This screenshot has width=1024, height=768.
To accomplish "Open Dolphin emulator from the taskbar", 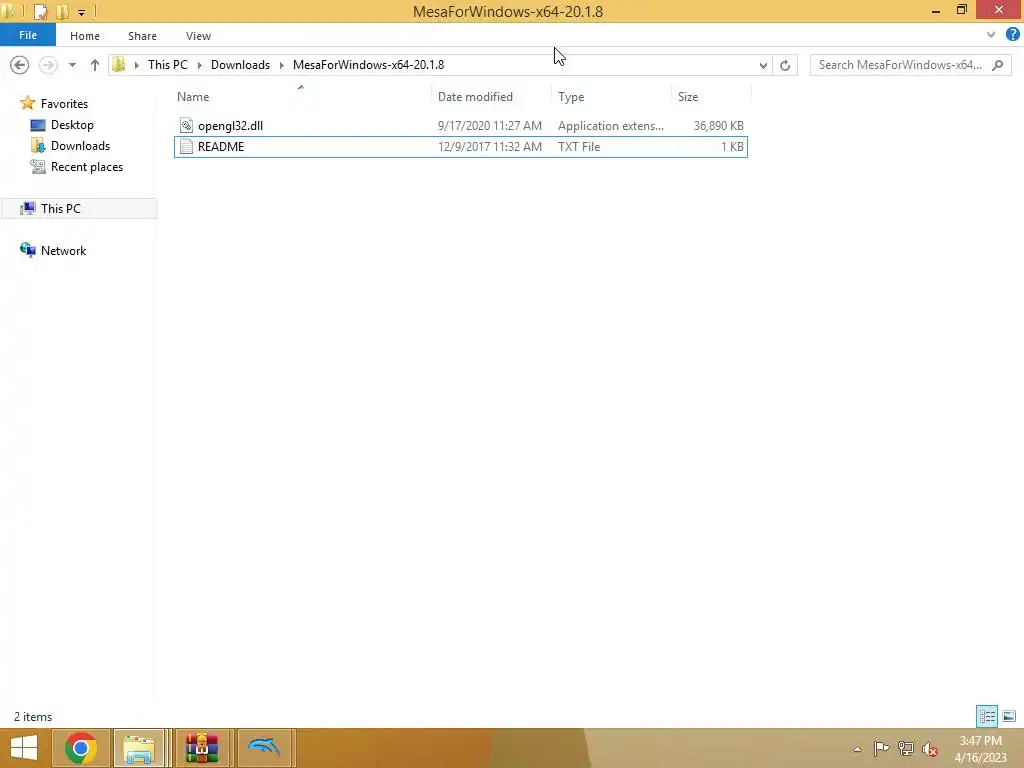I will tap(264, 748).
